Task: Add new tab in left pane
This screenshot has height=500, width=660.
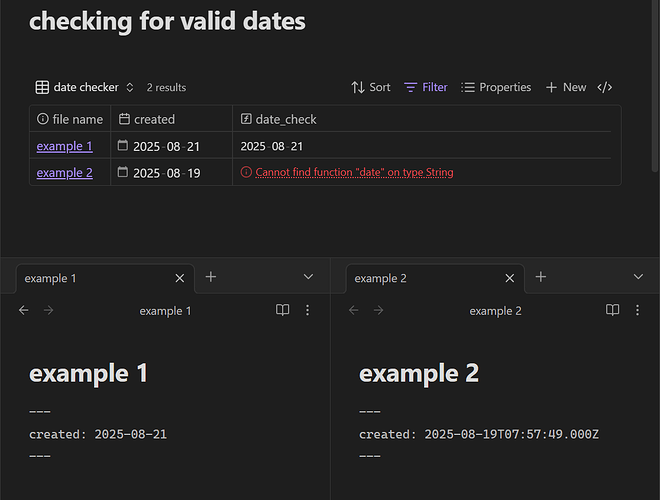Action: coord(210,277)
